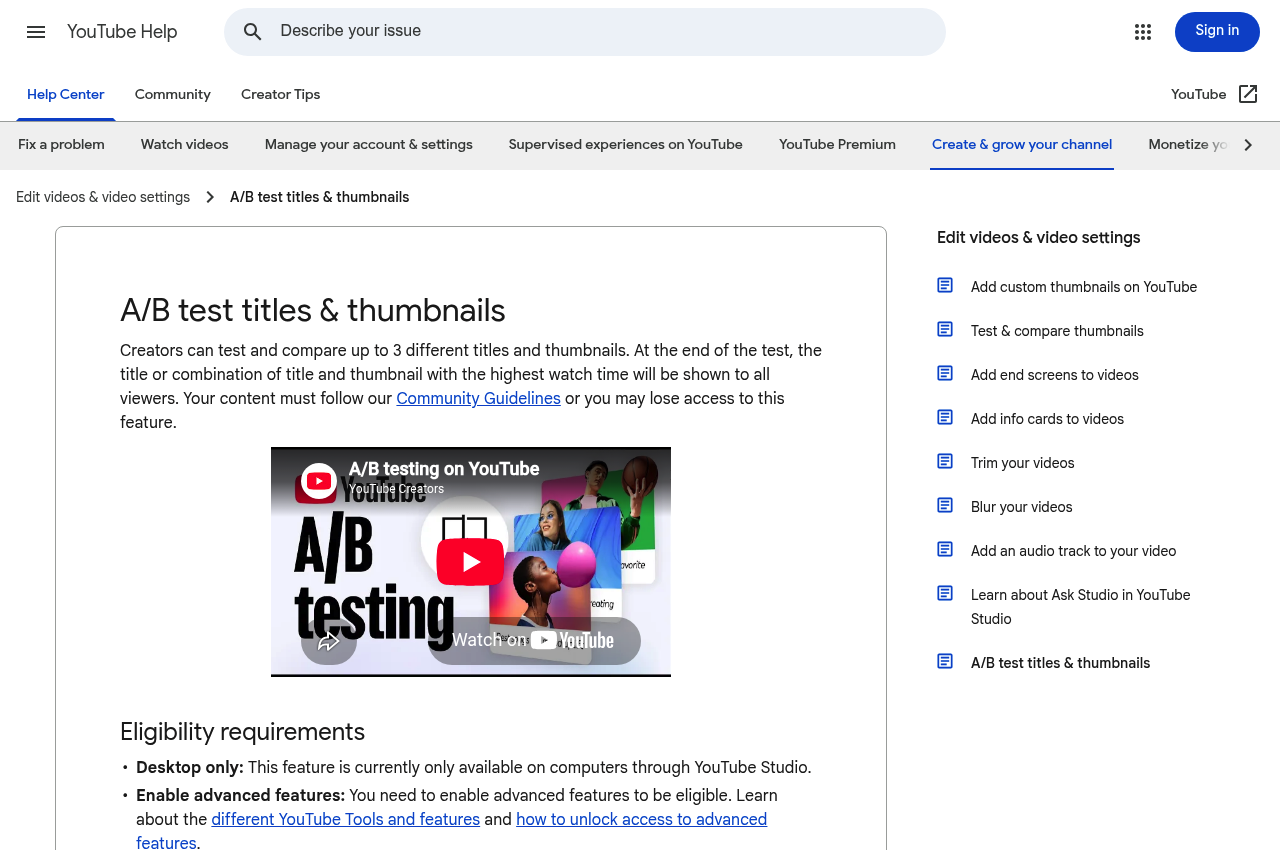Open different YouTube Tools and features link
This screenshot has height=850, width=1280.
346,820
